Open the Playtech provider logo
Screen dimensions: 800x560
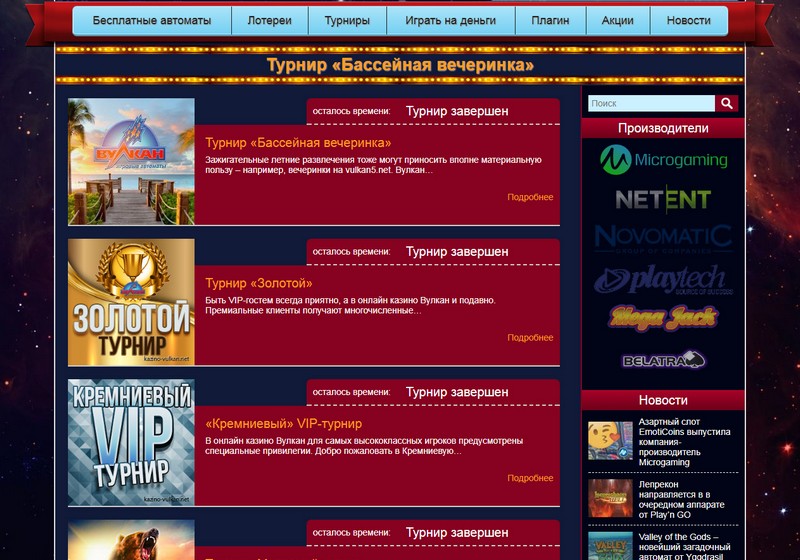click(663, 280)
